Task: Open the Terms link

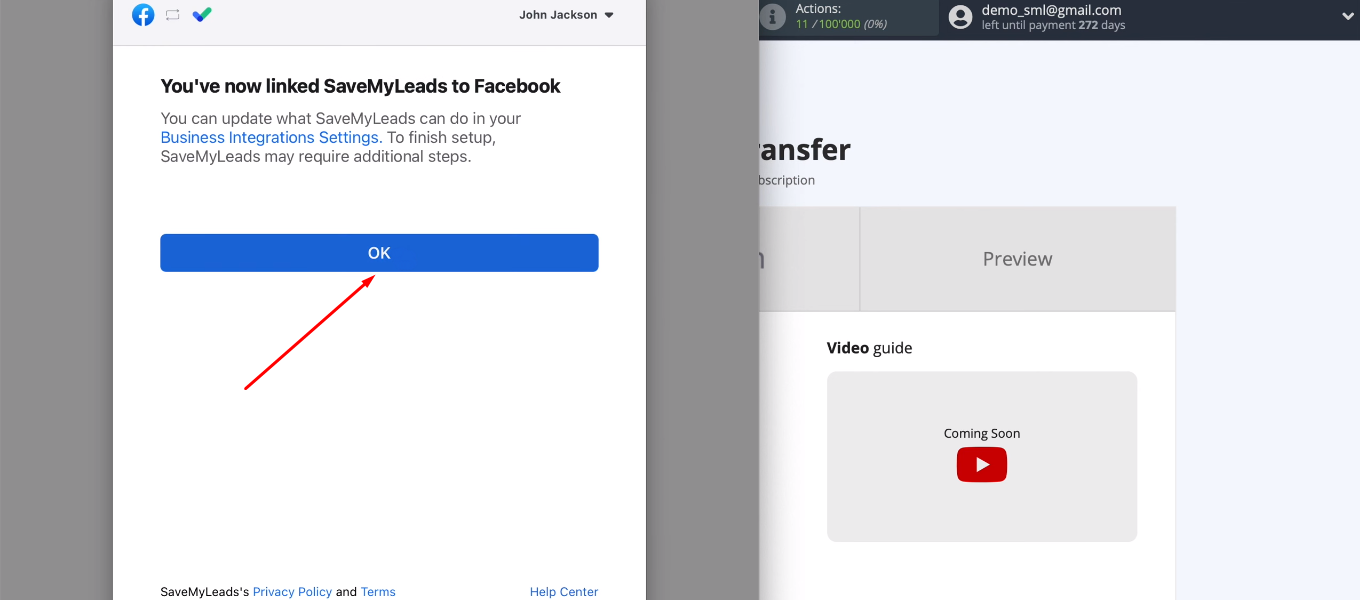Action: (x=378, y=592)
